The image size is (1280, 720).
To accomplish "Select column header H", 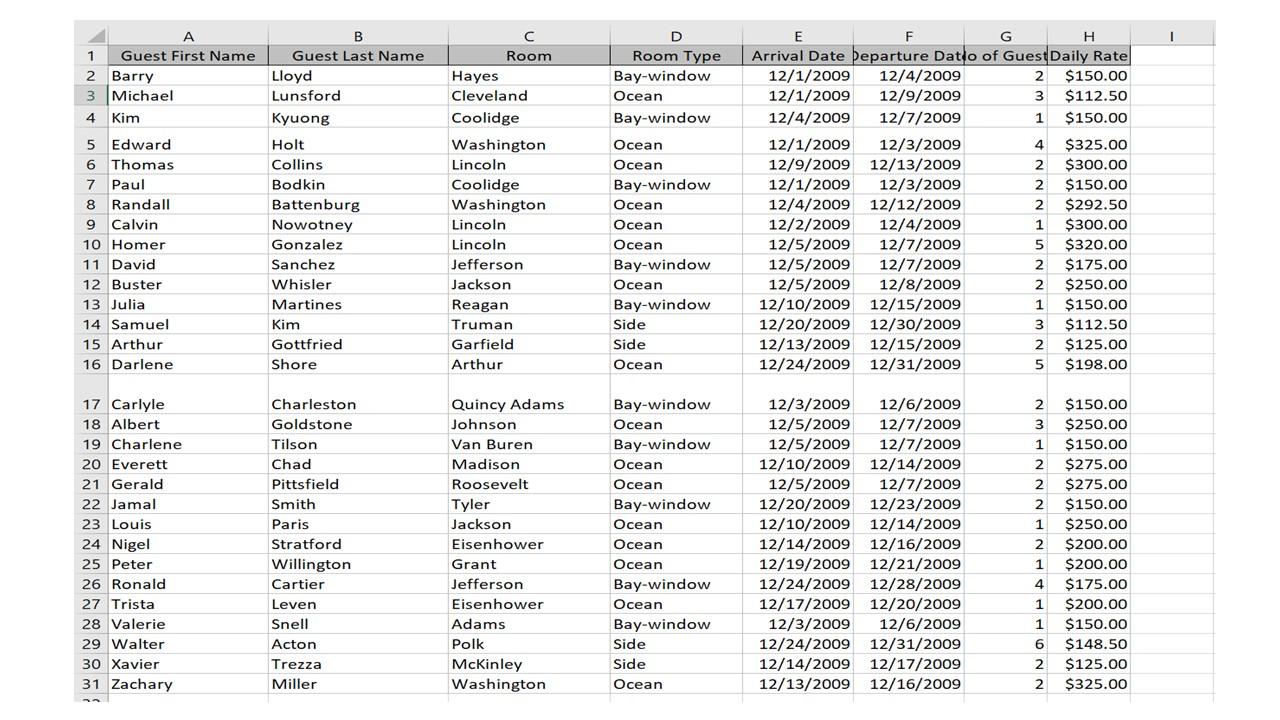I will 1088,35.
